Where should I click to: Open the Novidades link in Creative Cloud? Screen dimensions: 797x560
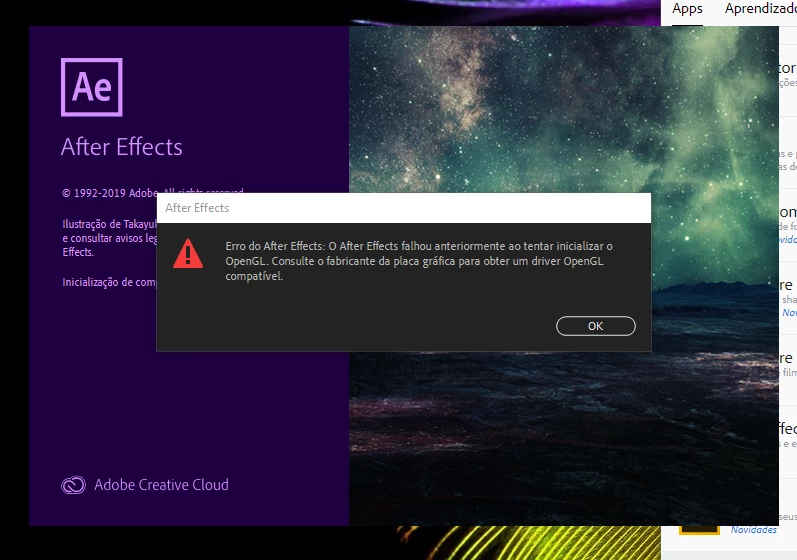coord(754,530)
